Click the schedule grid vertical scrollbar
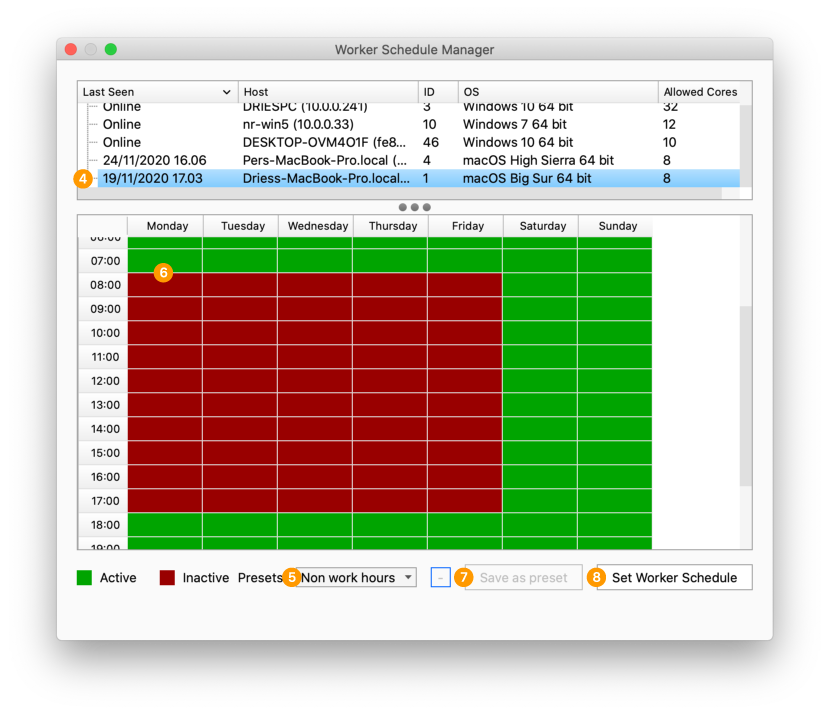This screenshot has height=715, width=829. click(745, 396)
